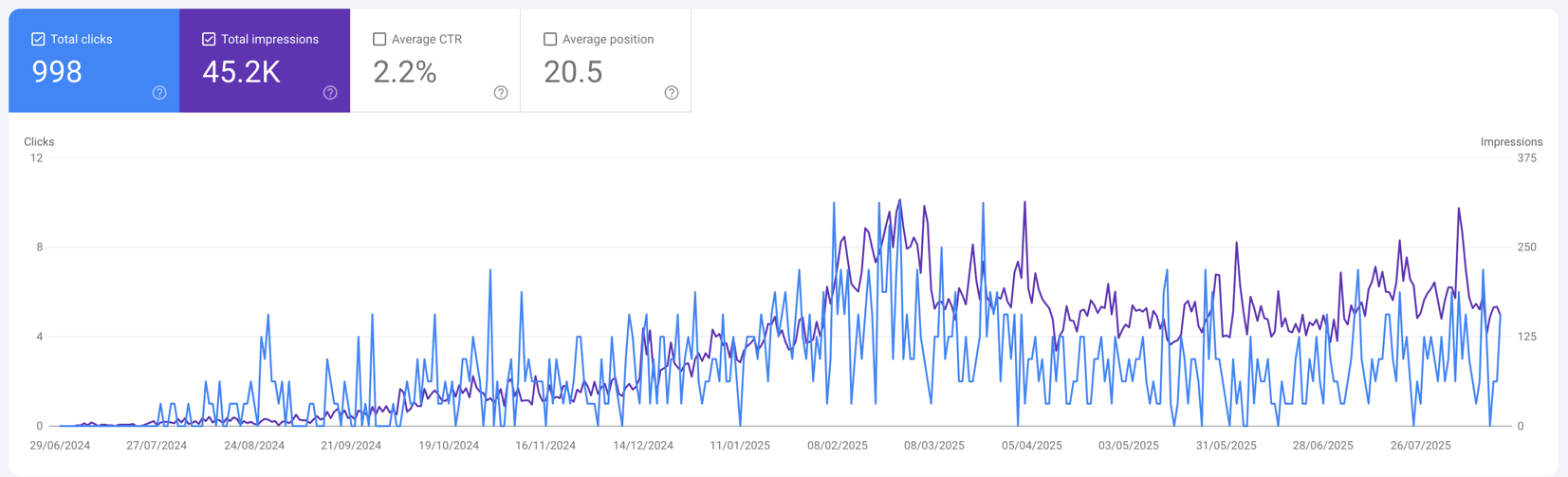
Task: Click the 14/12/2024 axis date
Action: tap(643, 446)
